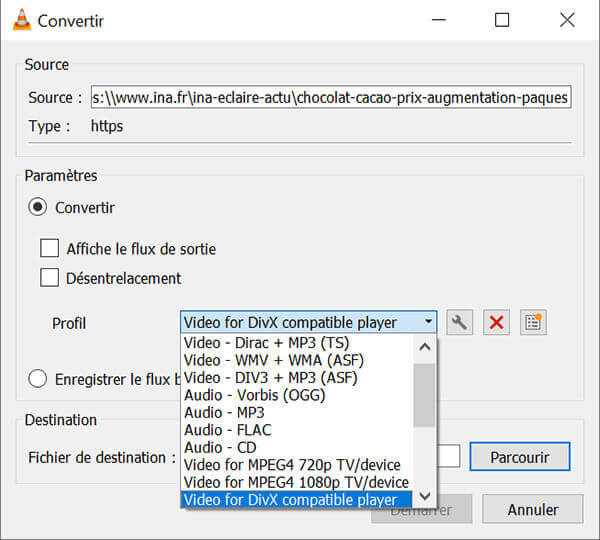Select Video for MPEG4 1080p TV/device
The width and height of the screenshot is (600, 540).
point(297,483)
